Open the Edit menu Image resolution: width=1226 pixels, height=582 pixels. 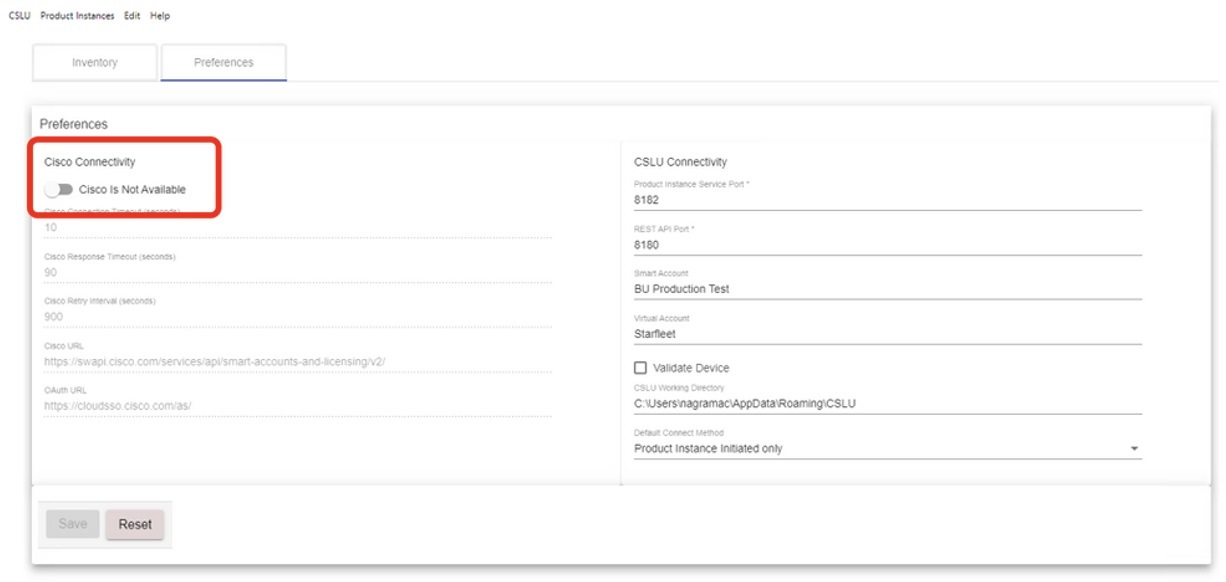[x=132, y=16]
